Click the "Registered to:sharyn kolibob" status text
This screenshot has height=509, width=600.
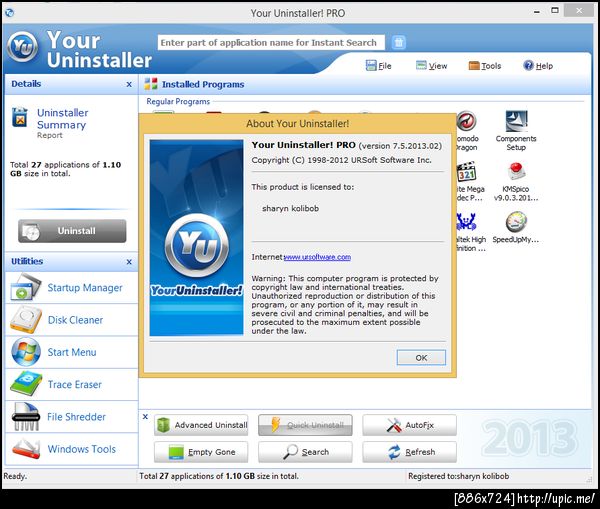pyautogui.click(x=458, y=476)
